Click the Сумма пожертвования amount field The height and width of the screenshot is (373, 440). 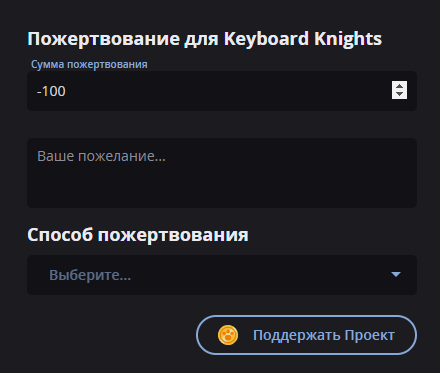222,91
